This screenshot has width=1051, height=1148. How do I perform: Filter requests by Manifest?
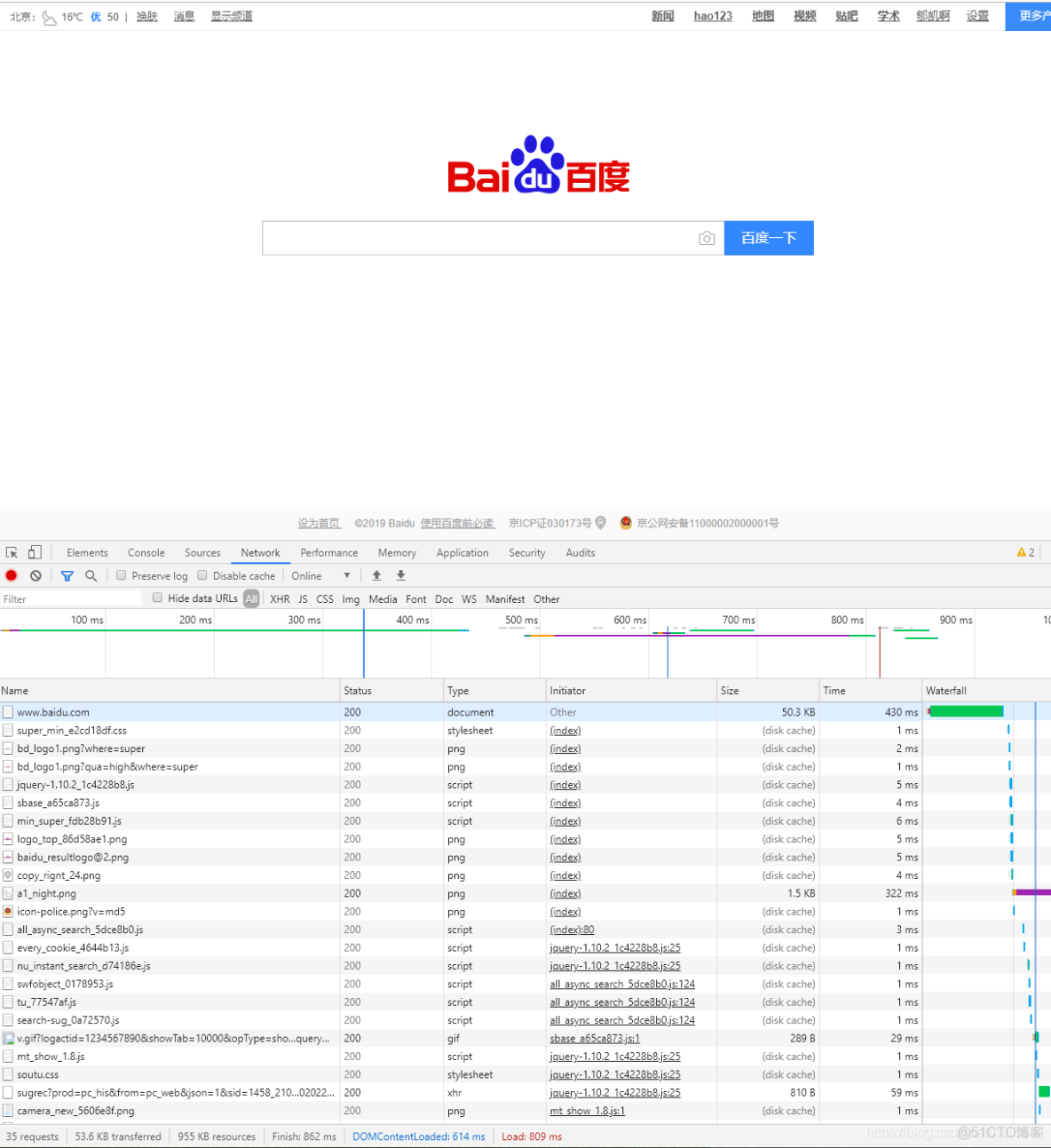pos(505,599)
